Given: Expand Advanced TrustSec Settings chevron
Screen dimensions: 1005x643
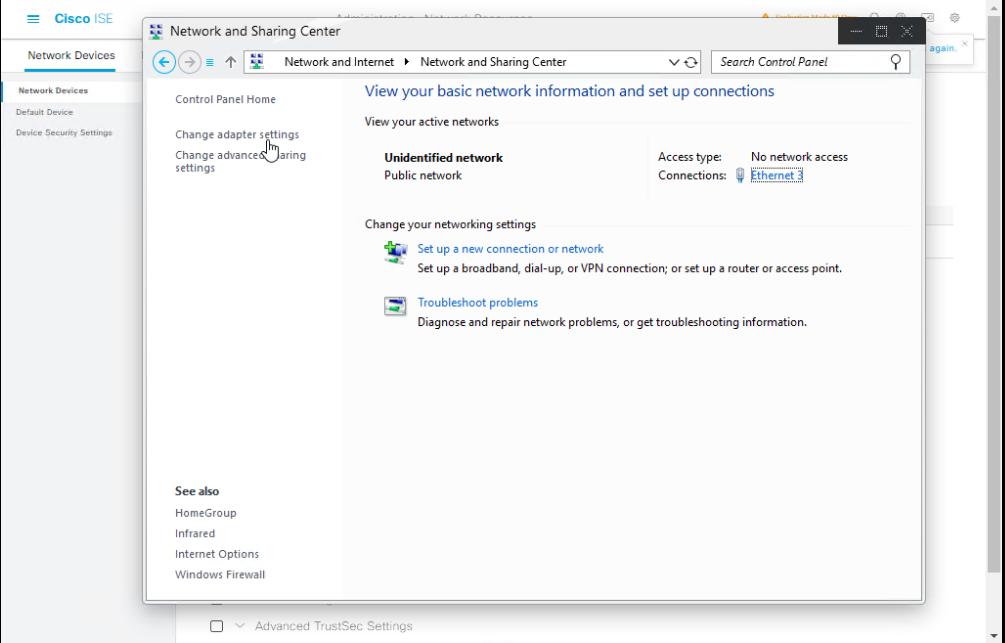Looking at the screenshot, I should tap(240, 626).
